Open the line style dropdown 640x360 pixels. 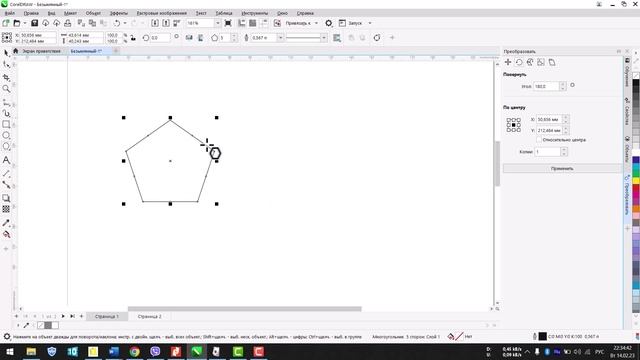(324, 38)
